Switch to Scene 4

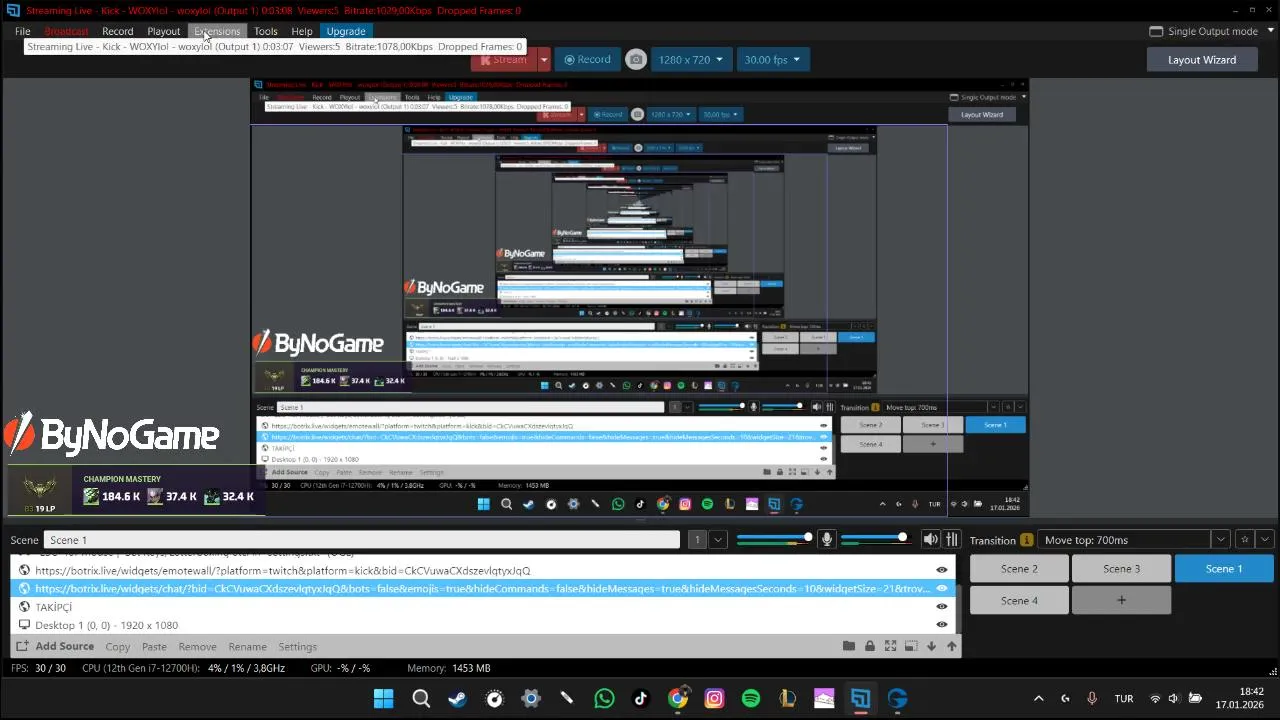(1019, 601)
